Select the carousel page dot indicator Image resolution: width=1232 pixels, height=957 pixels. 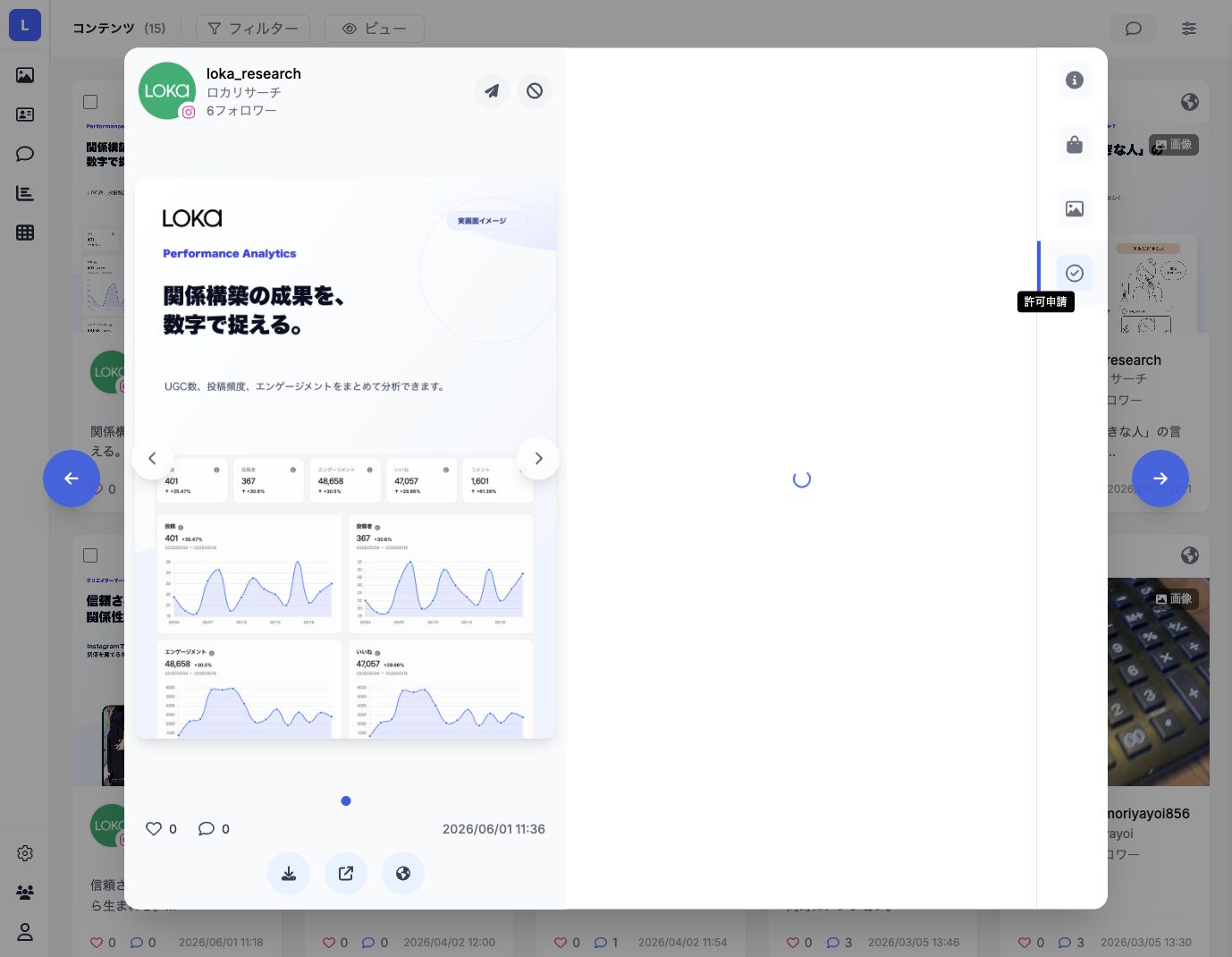(x=346, y=800)
